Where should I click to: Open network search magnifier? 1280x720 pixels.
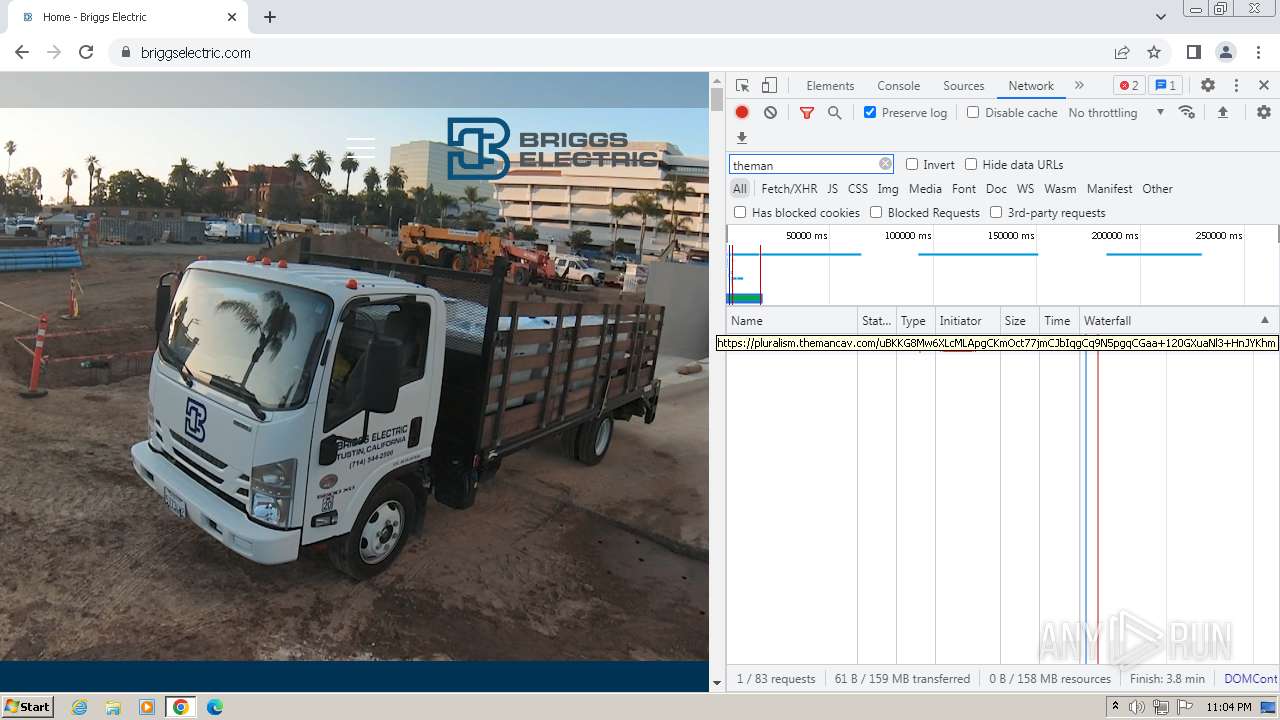[835, 113]
